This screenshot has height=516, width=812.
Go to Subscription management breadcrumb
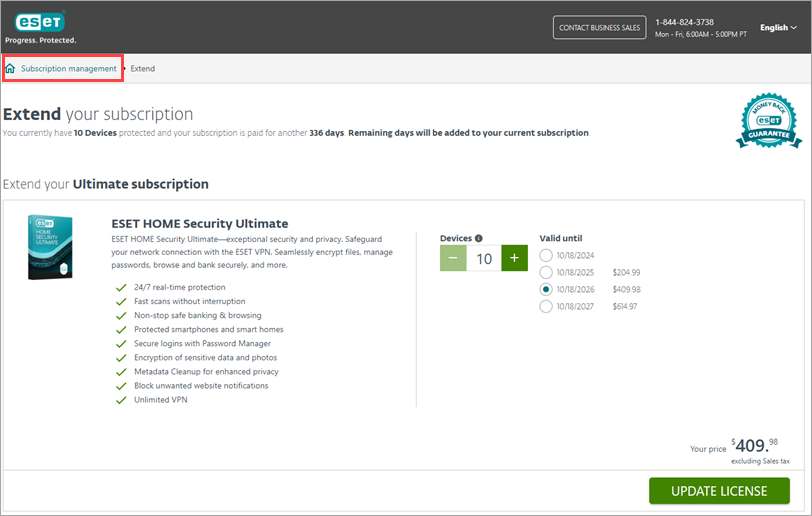pos(68,69)
